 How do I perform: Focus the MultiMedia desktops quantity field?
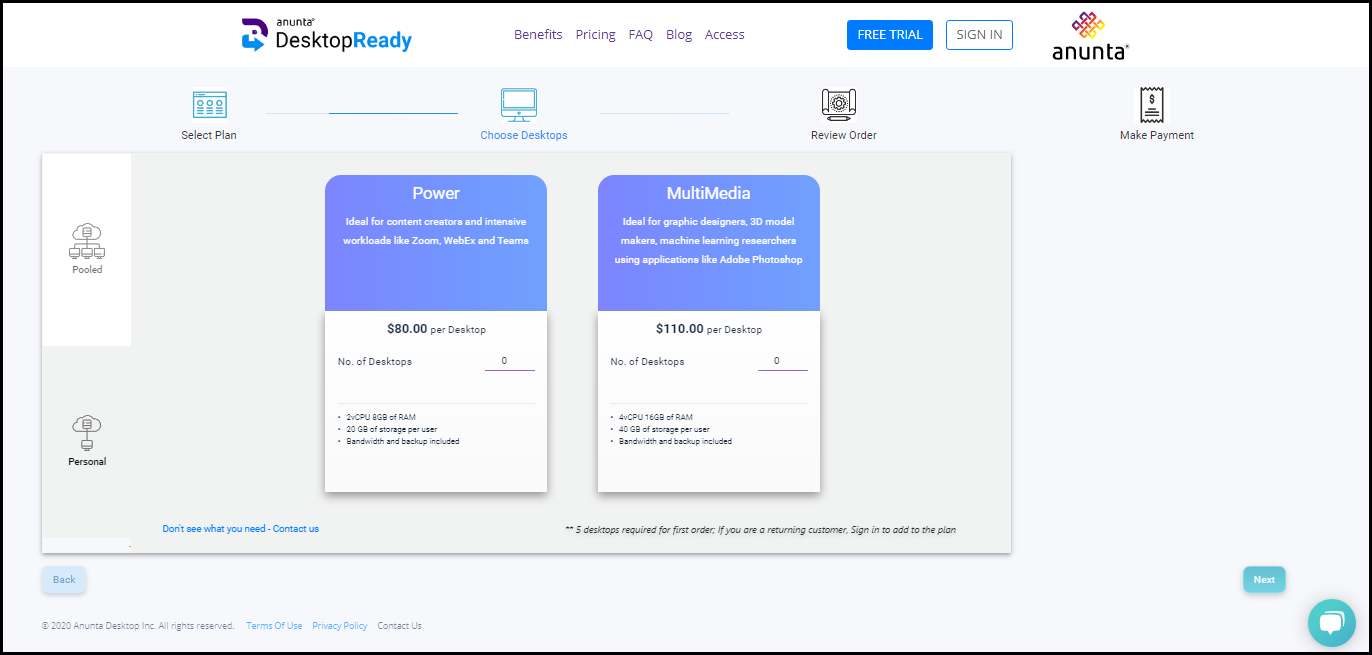click(782, 361)
